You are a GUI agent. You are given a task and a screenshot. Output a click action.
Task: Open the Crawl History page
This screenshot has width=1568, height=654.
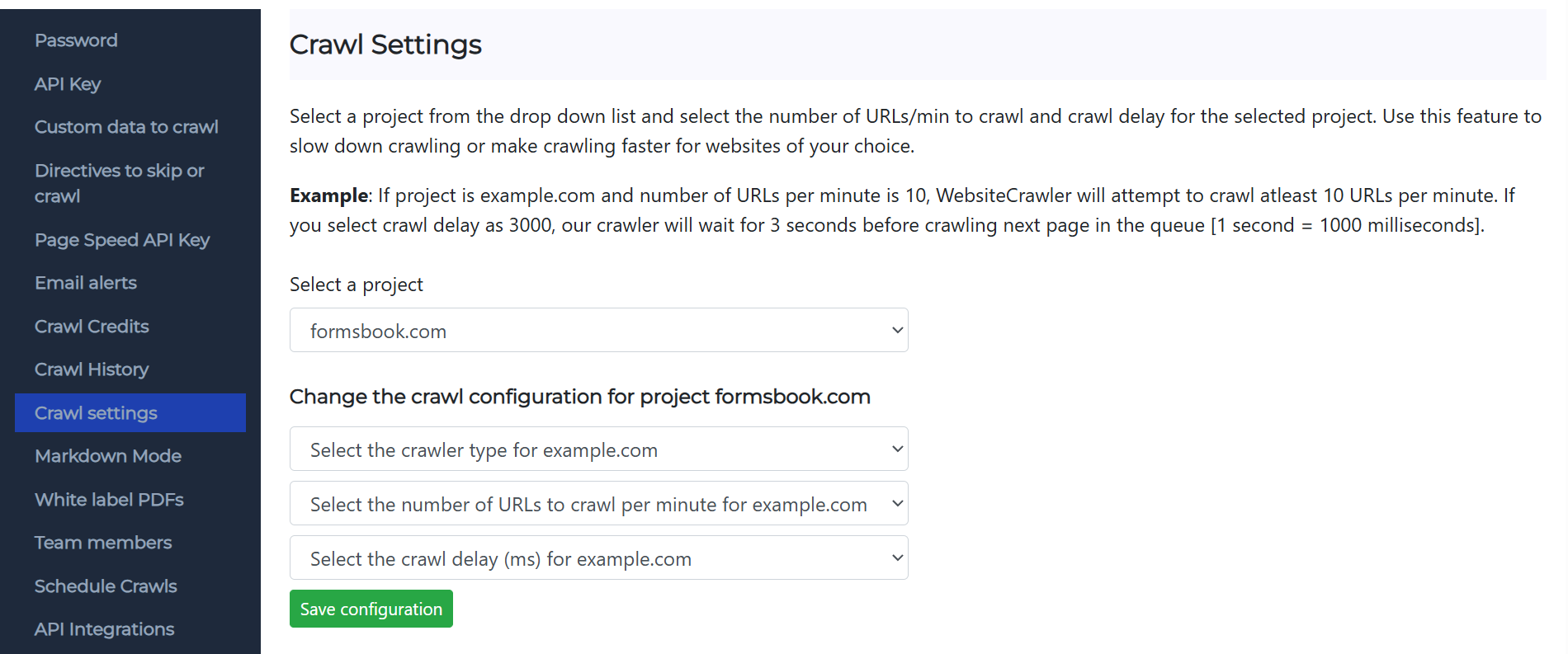coord(92,369)
